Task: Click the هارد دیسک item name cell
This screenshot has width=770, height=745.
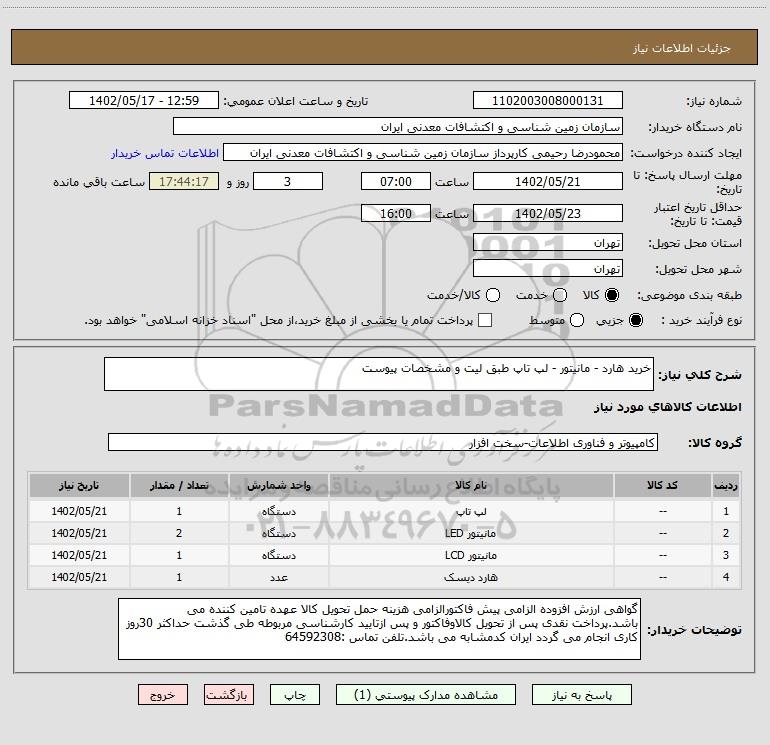Action: click(x=471, y=577)
